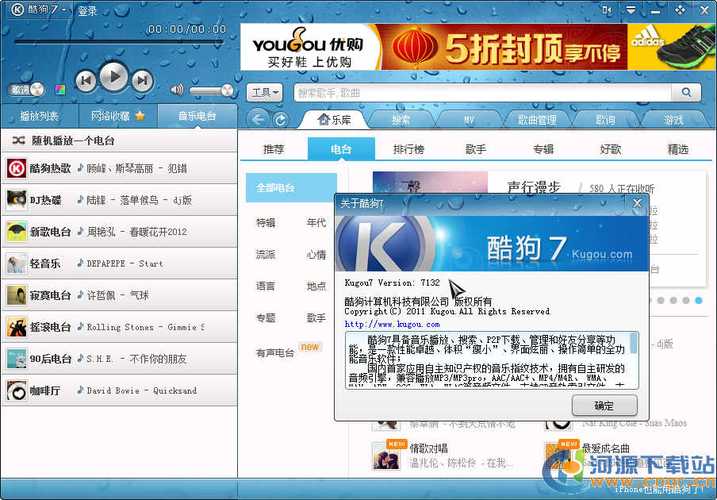The image size is (717, 500).
Task: Open the colorful skin picker icon
Action: point(60,89)
